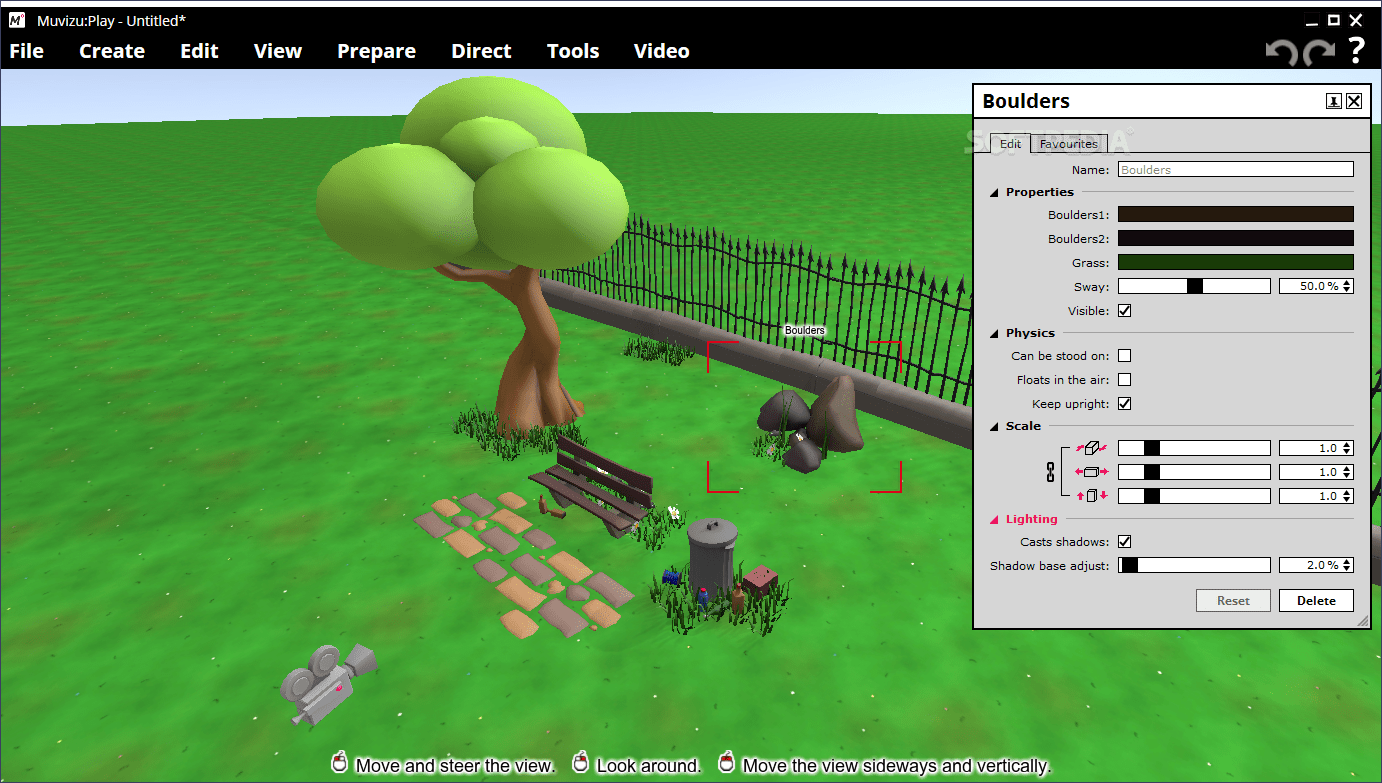Click the Sway slider track
The image size is (1382, 783).
(1194, 286)
